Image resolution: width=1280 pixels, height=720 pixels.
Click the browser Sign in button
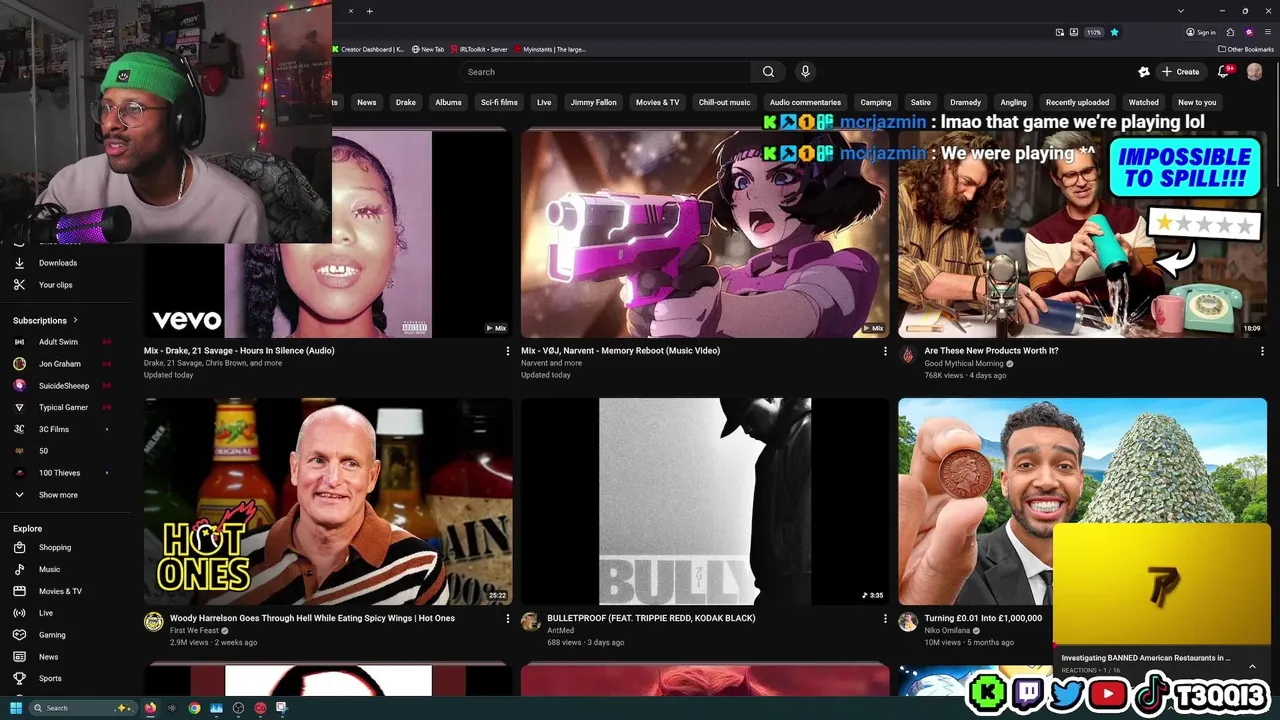click(1201, 32)
